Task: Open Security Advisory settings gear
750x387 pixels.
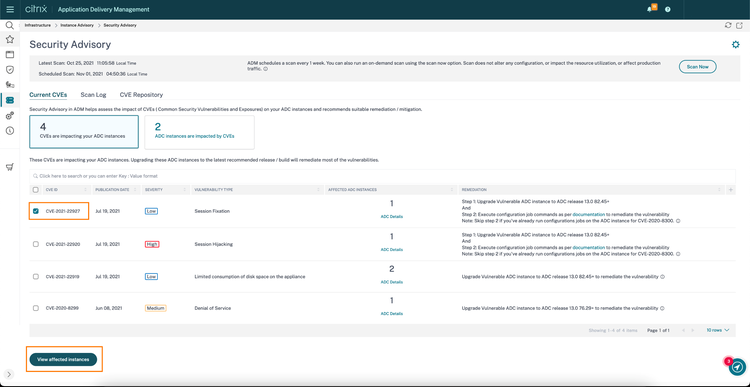Action: [x=736, y=44]
